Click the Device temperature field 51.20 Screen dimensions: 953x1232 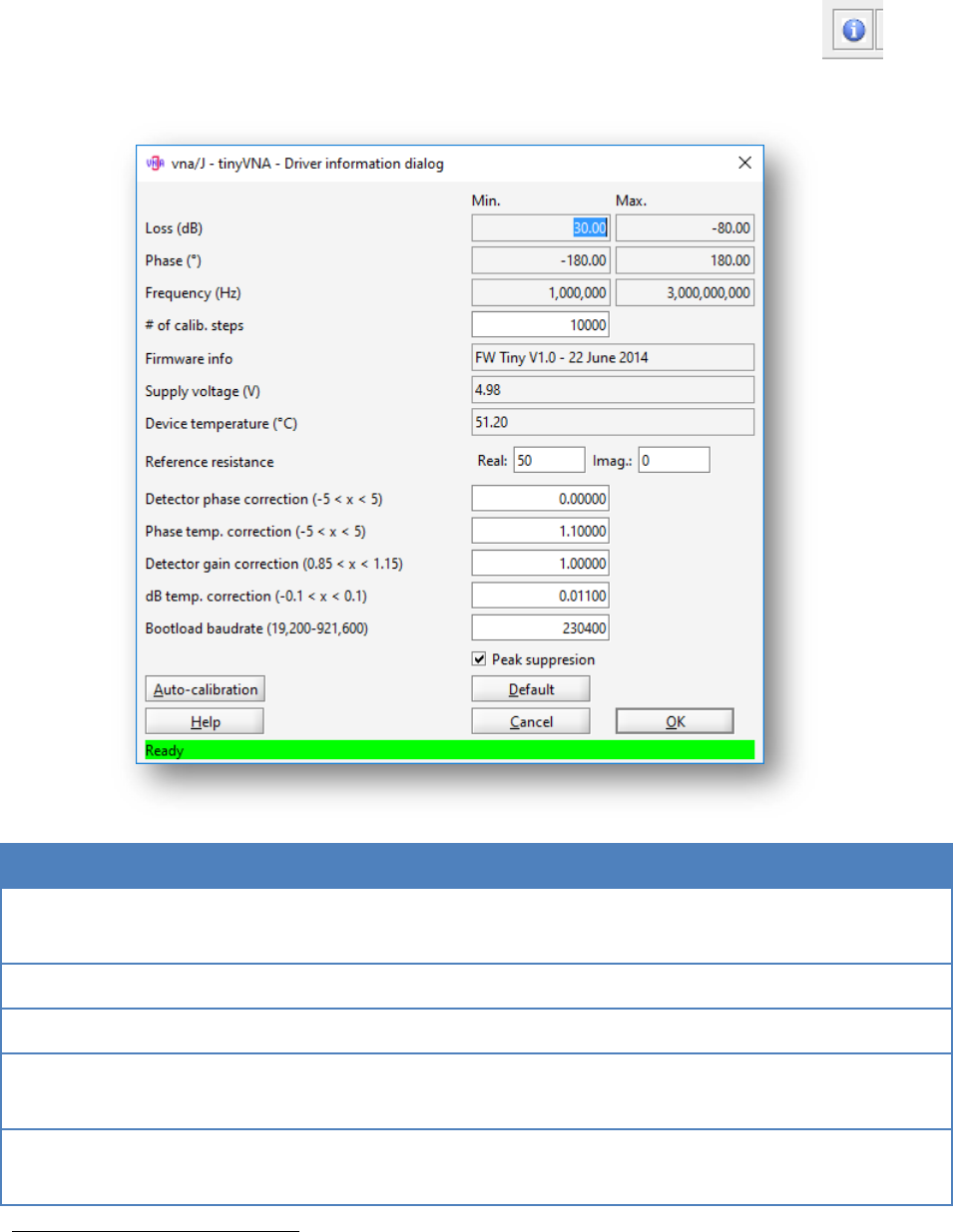613,422
